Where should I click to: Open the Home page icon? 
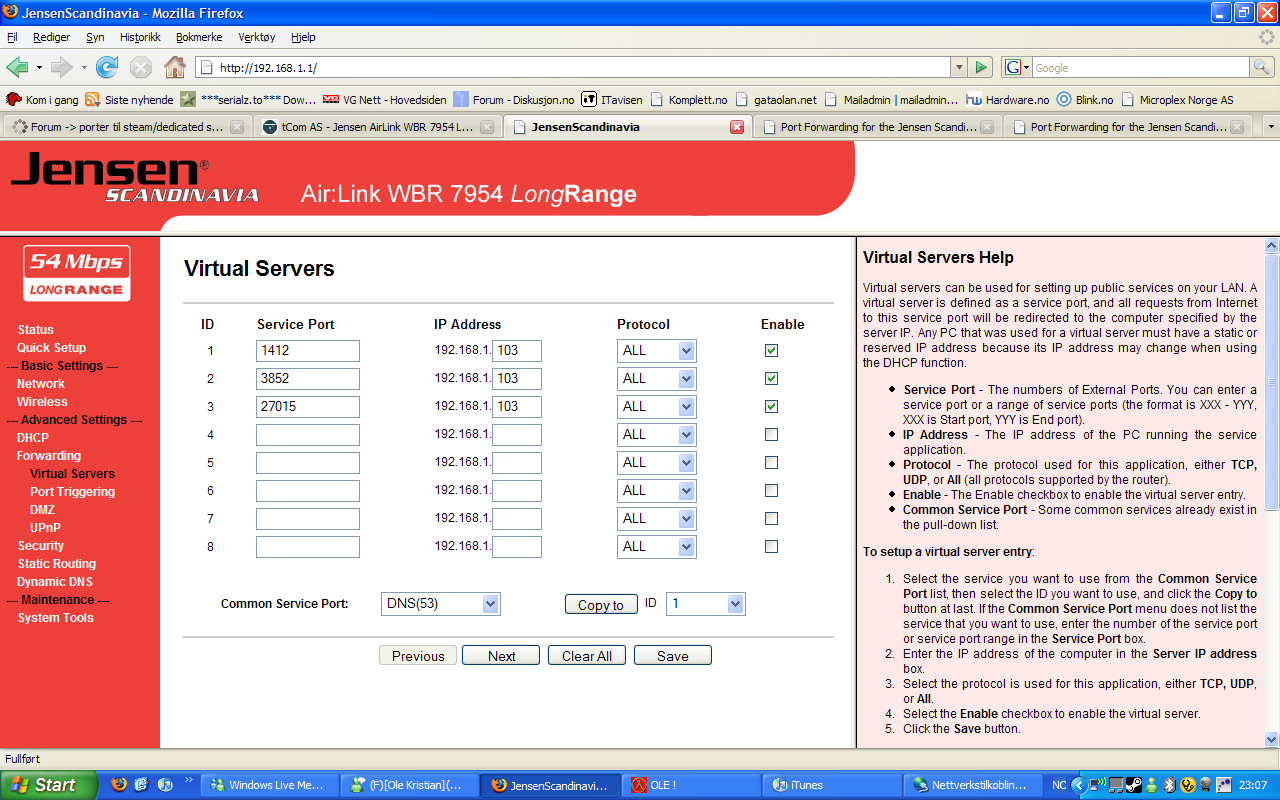175,67
